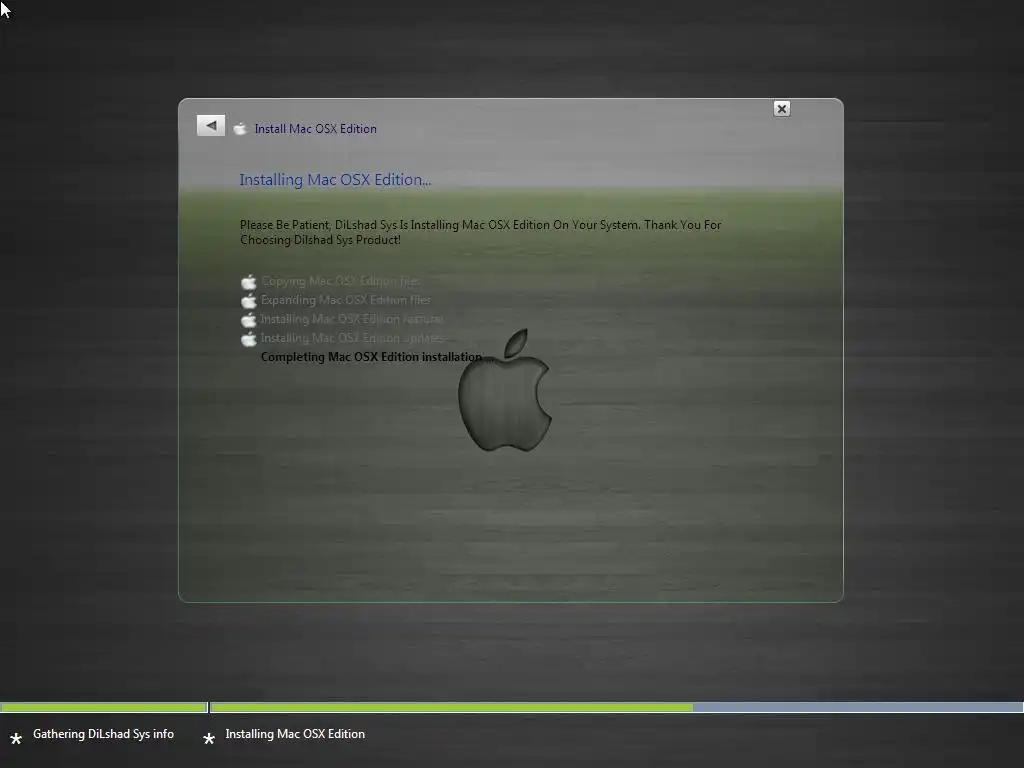The height and width of the screenshot is (768, 1024).
Task: Click the Gathering DiLshad Sys info progress bar
Action: tap(104, 707)
